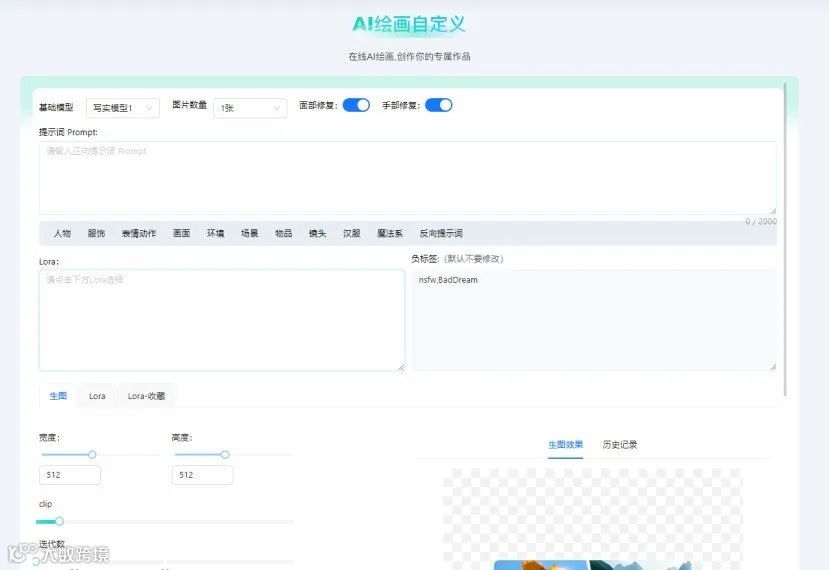Toggle the 面部修复 face repair switch
Viewport: 829px width, 570px height.
(x=356, y=105)
